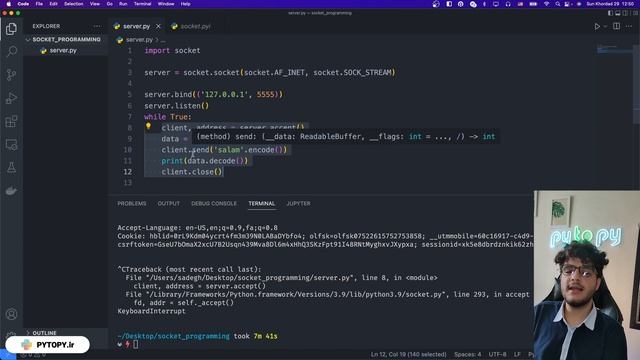This screenshot has height=360, width=640.
Task: Click server.py in the breadcrumb
Action: 139,40
